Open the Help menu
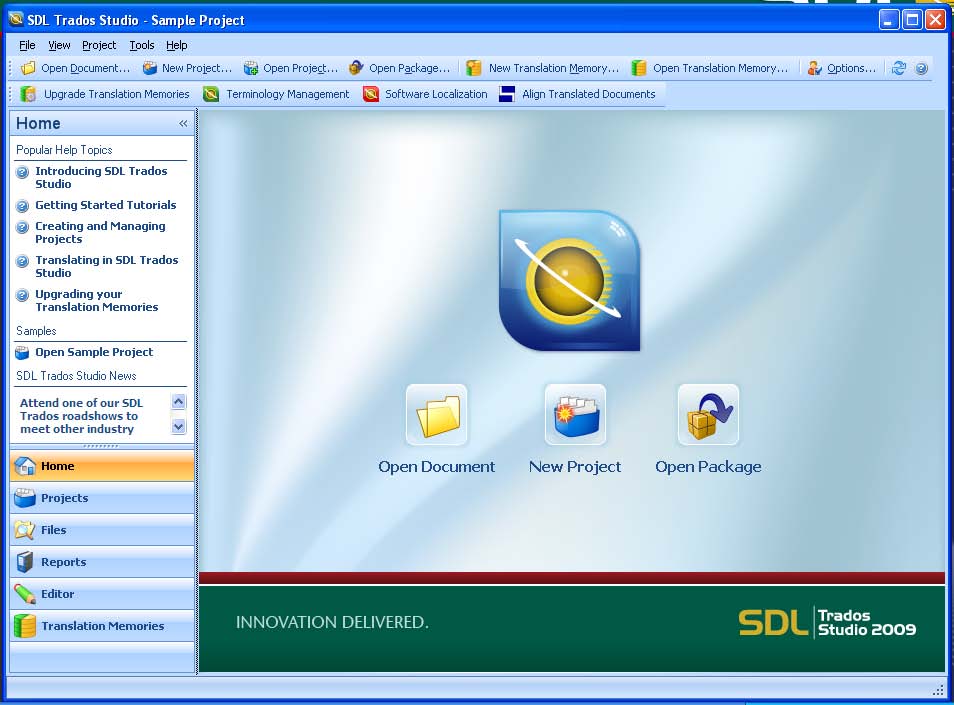The image size is (954, 705). pos(176,45)
